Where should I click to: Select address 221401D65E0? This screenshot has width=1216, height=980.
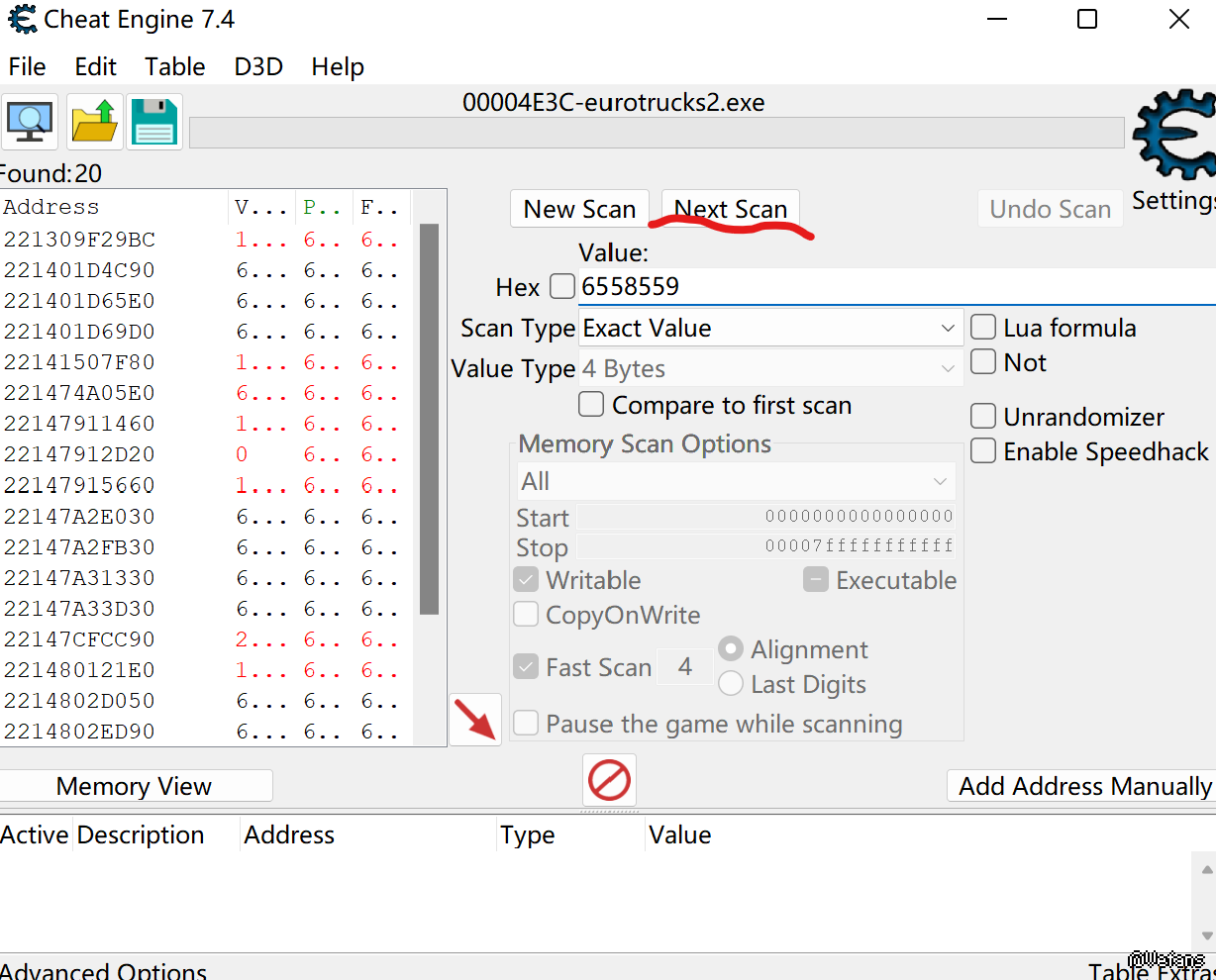pyautogui.click(x=79, y=301)
